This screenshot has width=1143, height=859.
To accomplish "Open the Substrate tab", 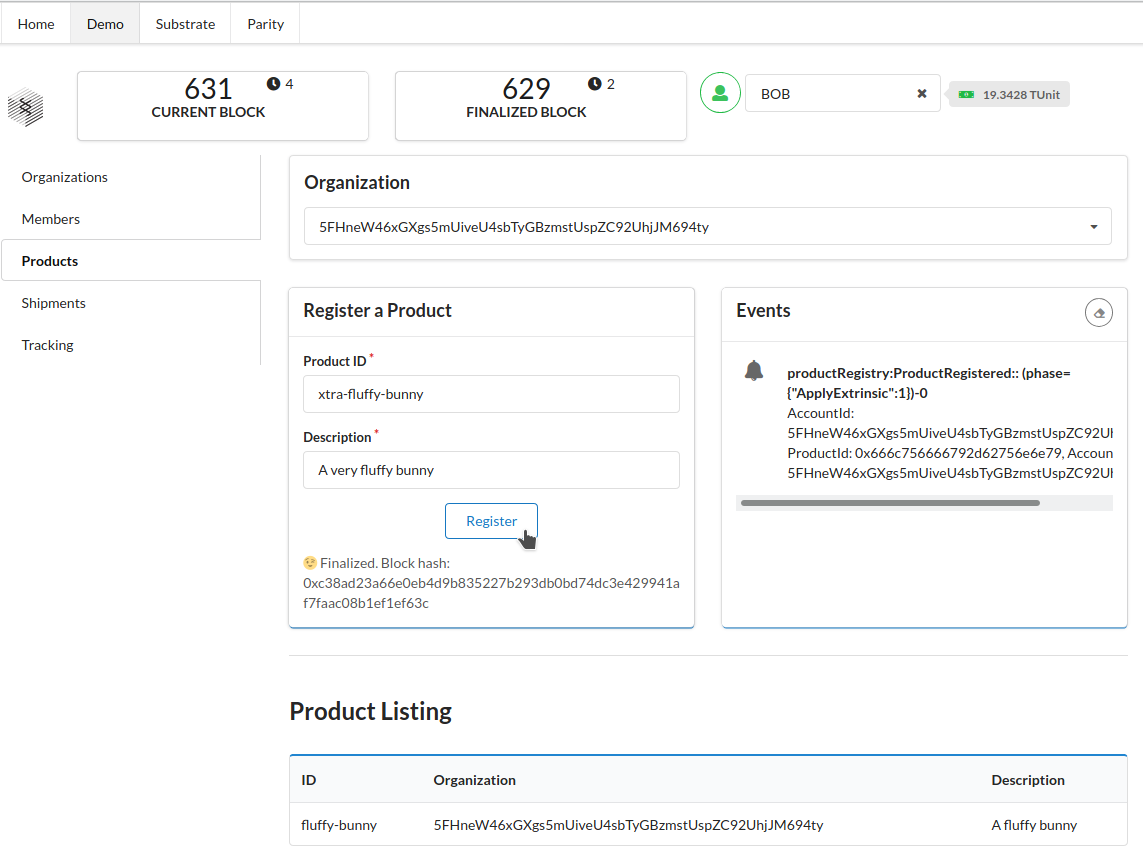I will pyautogui.click(x=185, y=23).
